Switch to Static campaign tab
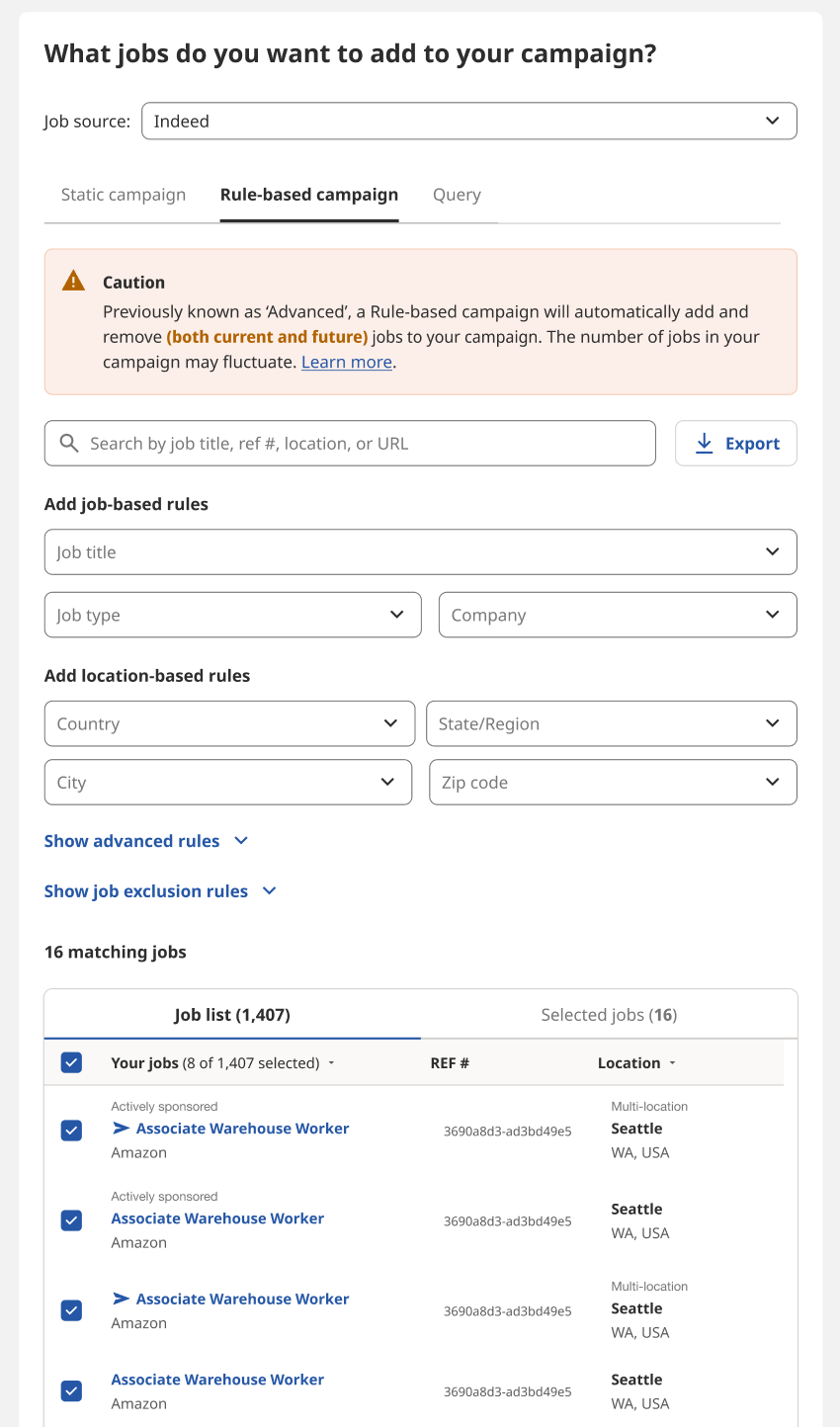840x1427 pixels. click(124, 195)
